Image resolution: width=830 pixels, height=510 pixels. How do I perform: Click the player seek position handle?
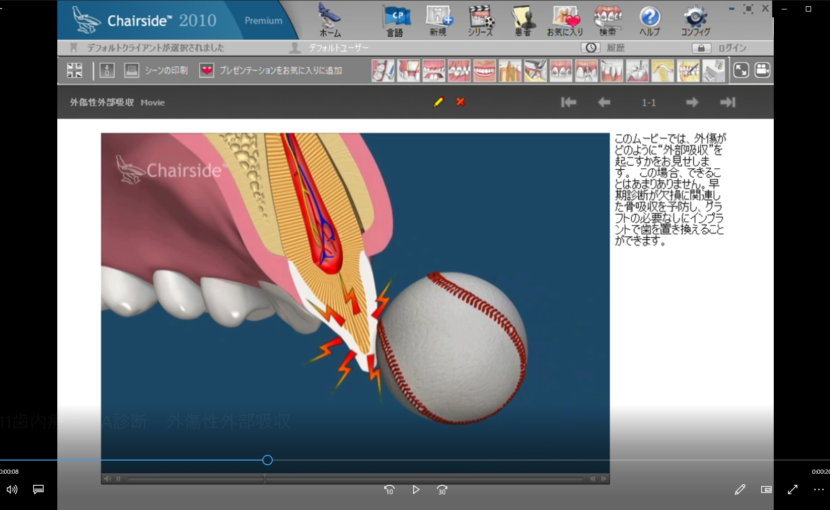click(267, 460)
